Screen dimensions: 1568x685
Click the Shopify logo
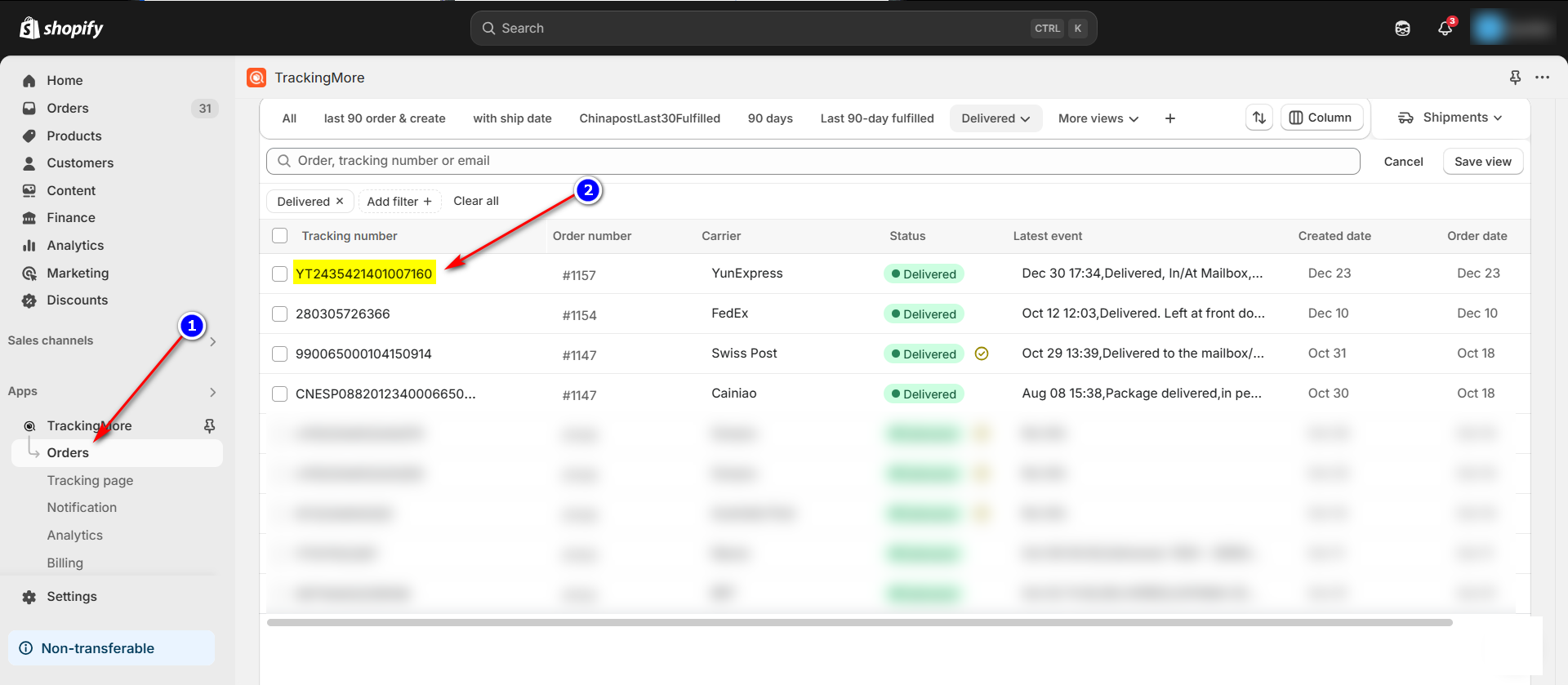pyautogui.click(x=61, y=29)
